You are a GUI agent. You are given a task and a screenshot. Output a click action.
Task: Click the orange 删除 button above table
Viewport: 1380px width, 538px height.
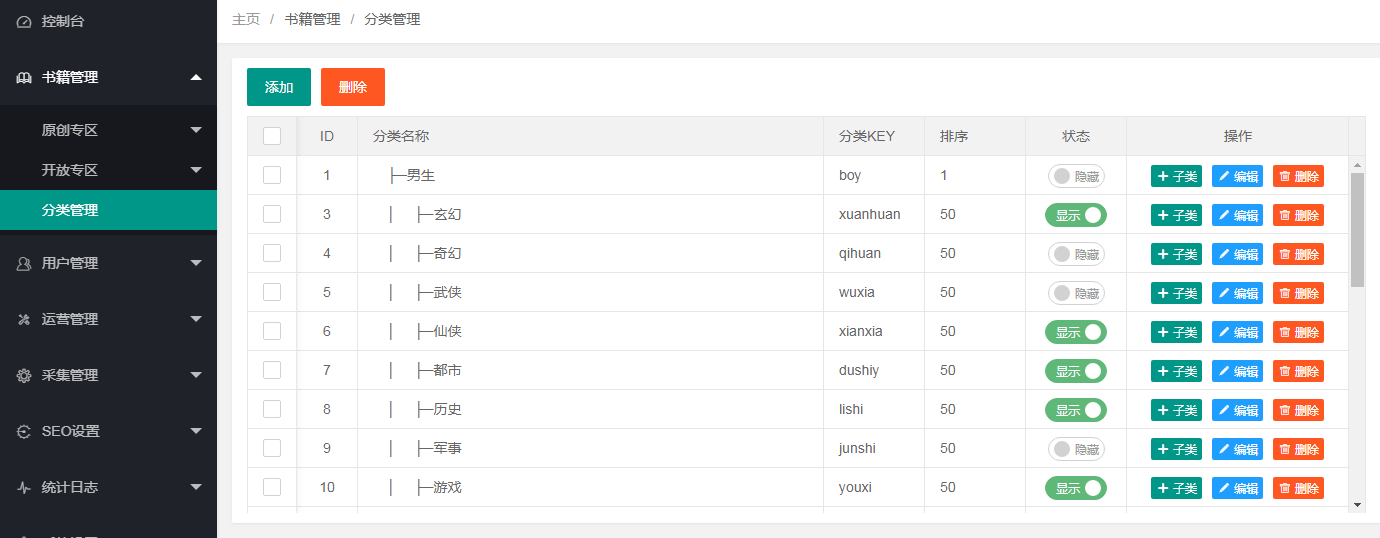[x=353, y=87]
